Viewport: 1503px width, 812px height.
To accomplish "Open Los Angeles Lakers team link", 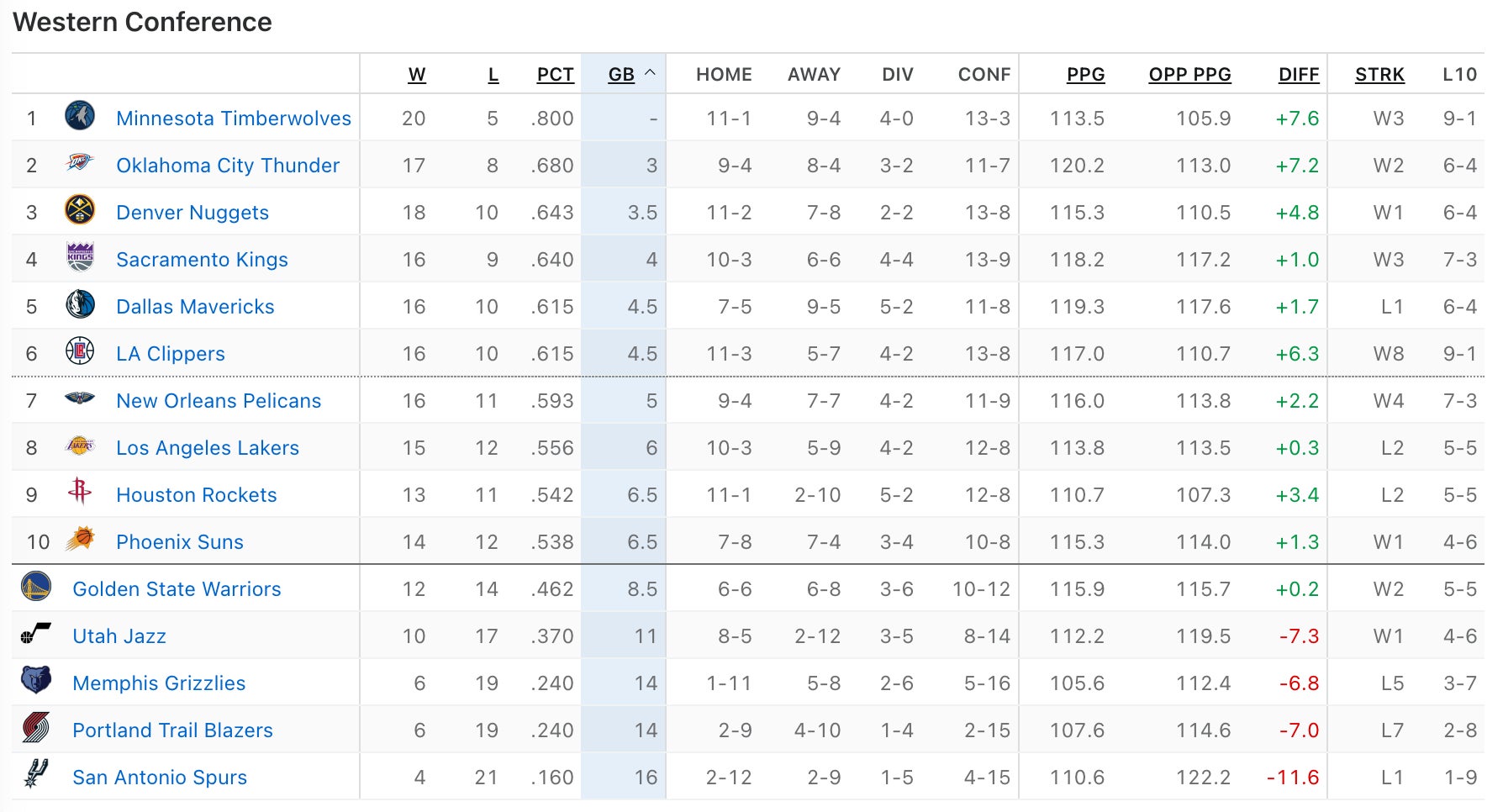I will coord(208,448).
